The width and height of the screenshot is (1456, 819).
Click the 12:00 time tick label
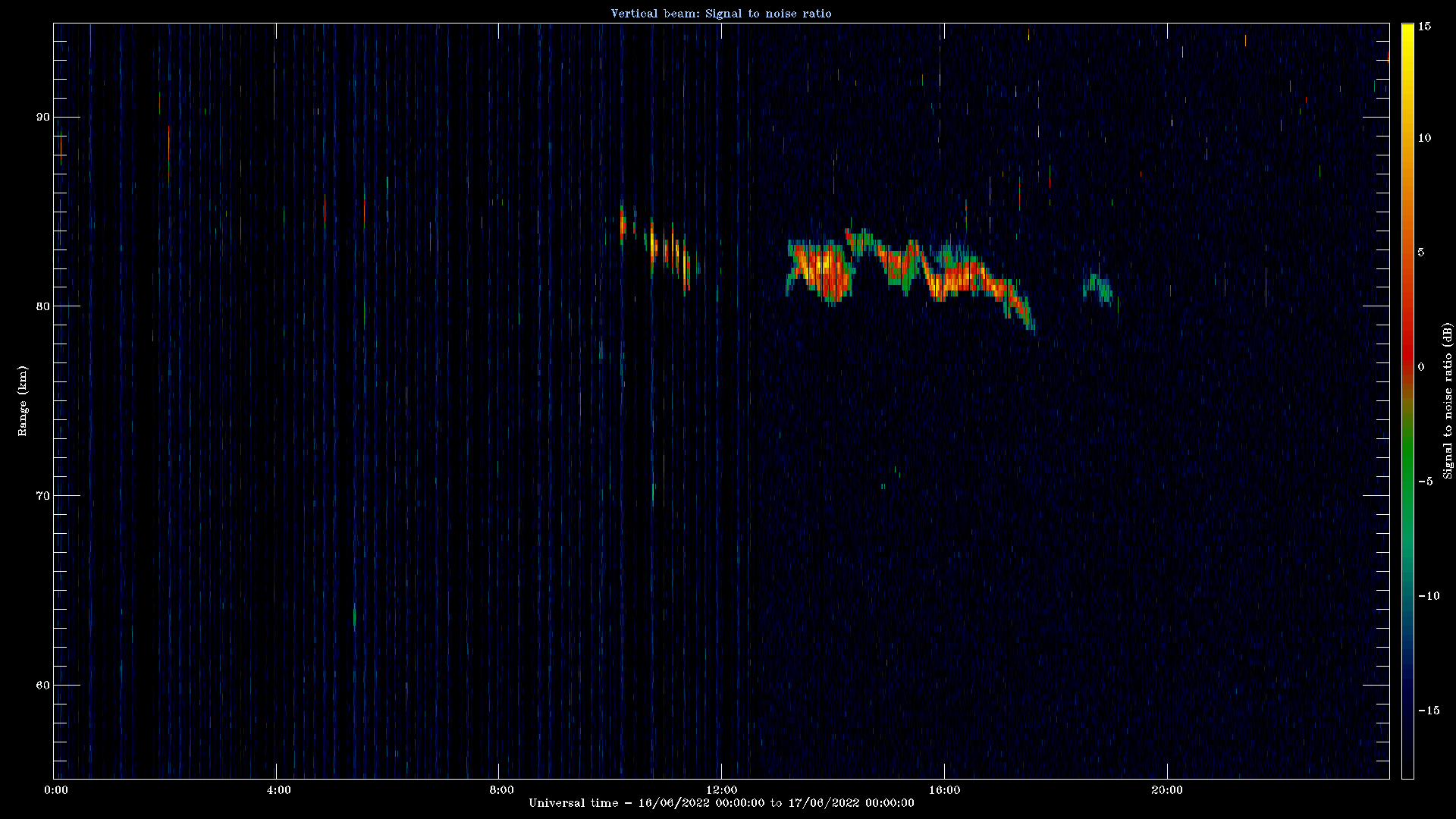721,790
